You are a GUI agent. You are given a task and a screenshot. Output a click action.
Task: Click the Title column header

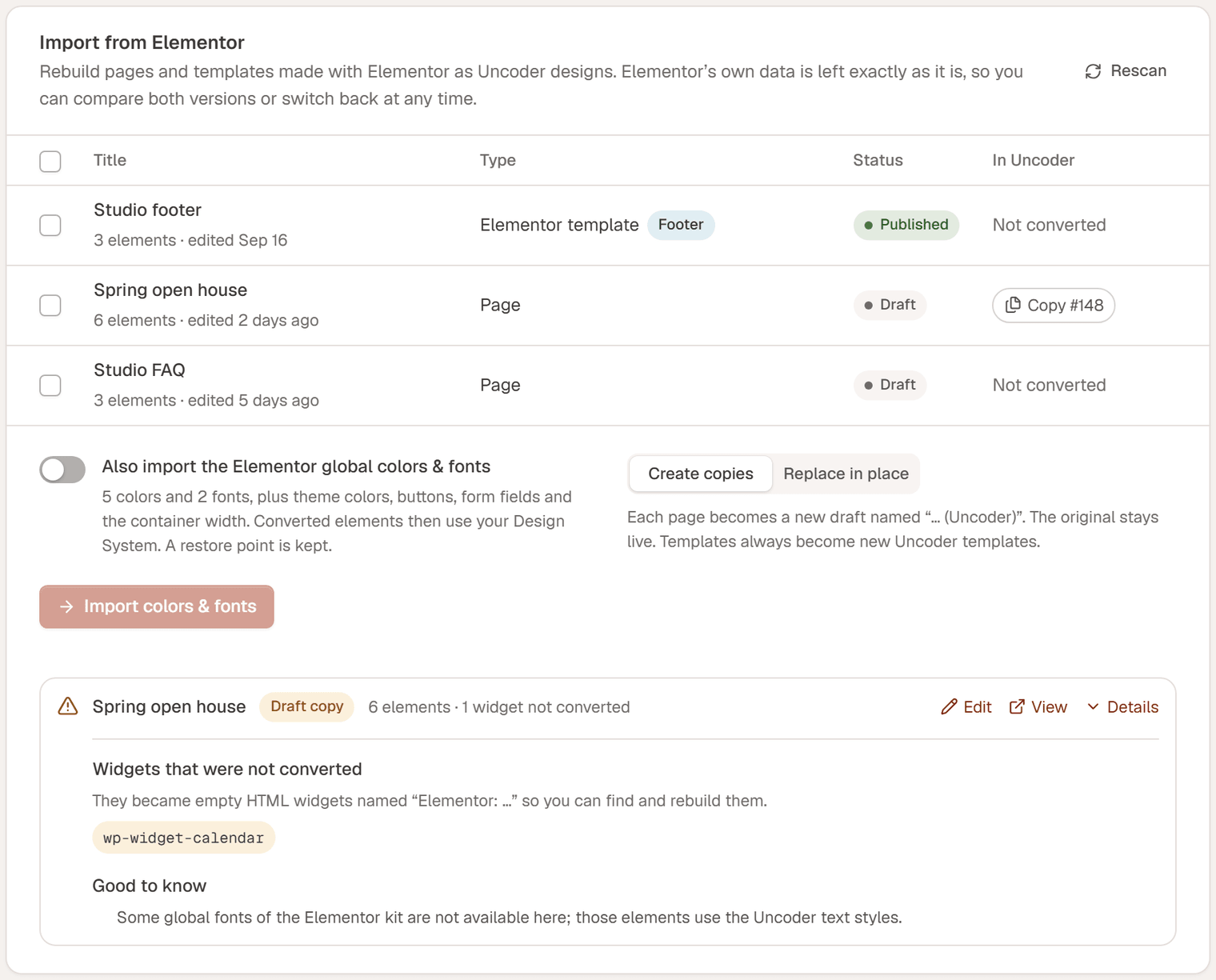(x=110, y=160)
